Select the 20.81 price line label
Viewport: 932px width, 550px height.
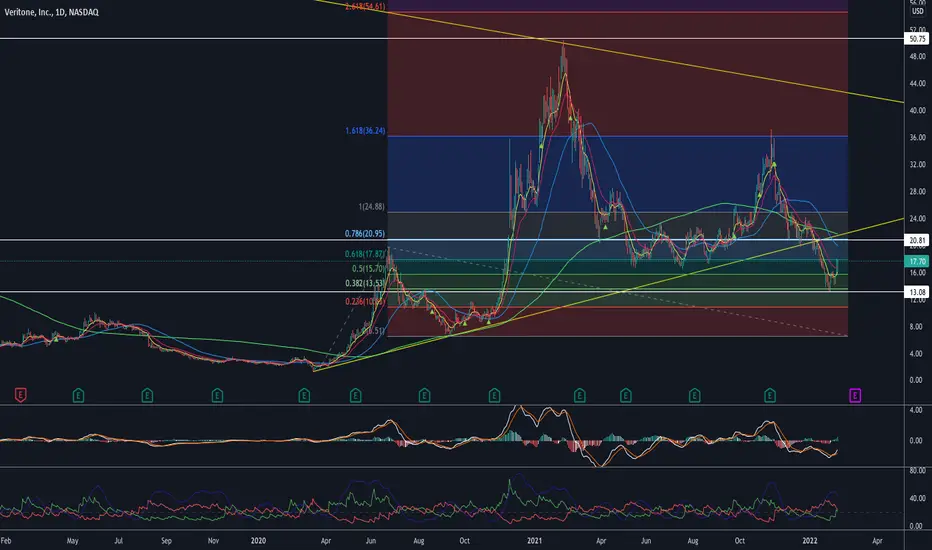916,240
